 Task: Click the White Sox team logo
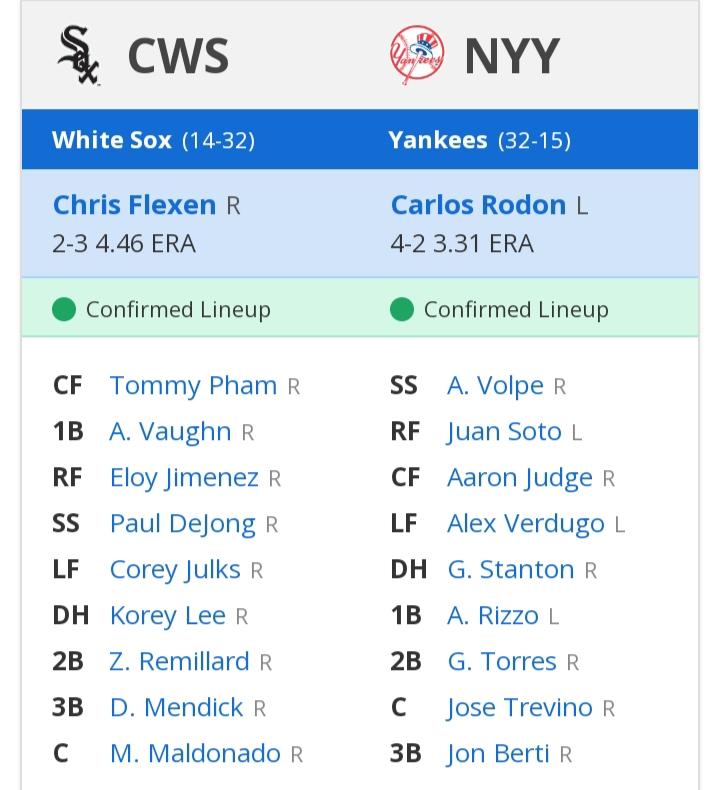[x=78, y=55]
